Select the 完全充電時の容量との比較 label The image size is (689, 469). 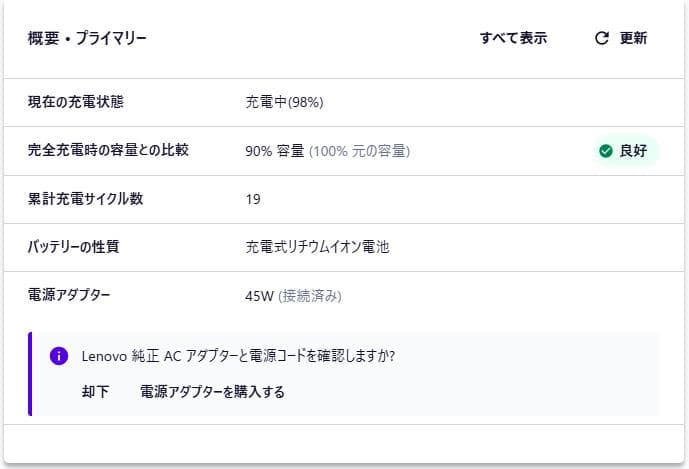point(109,150)
